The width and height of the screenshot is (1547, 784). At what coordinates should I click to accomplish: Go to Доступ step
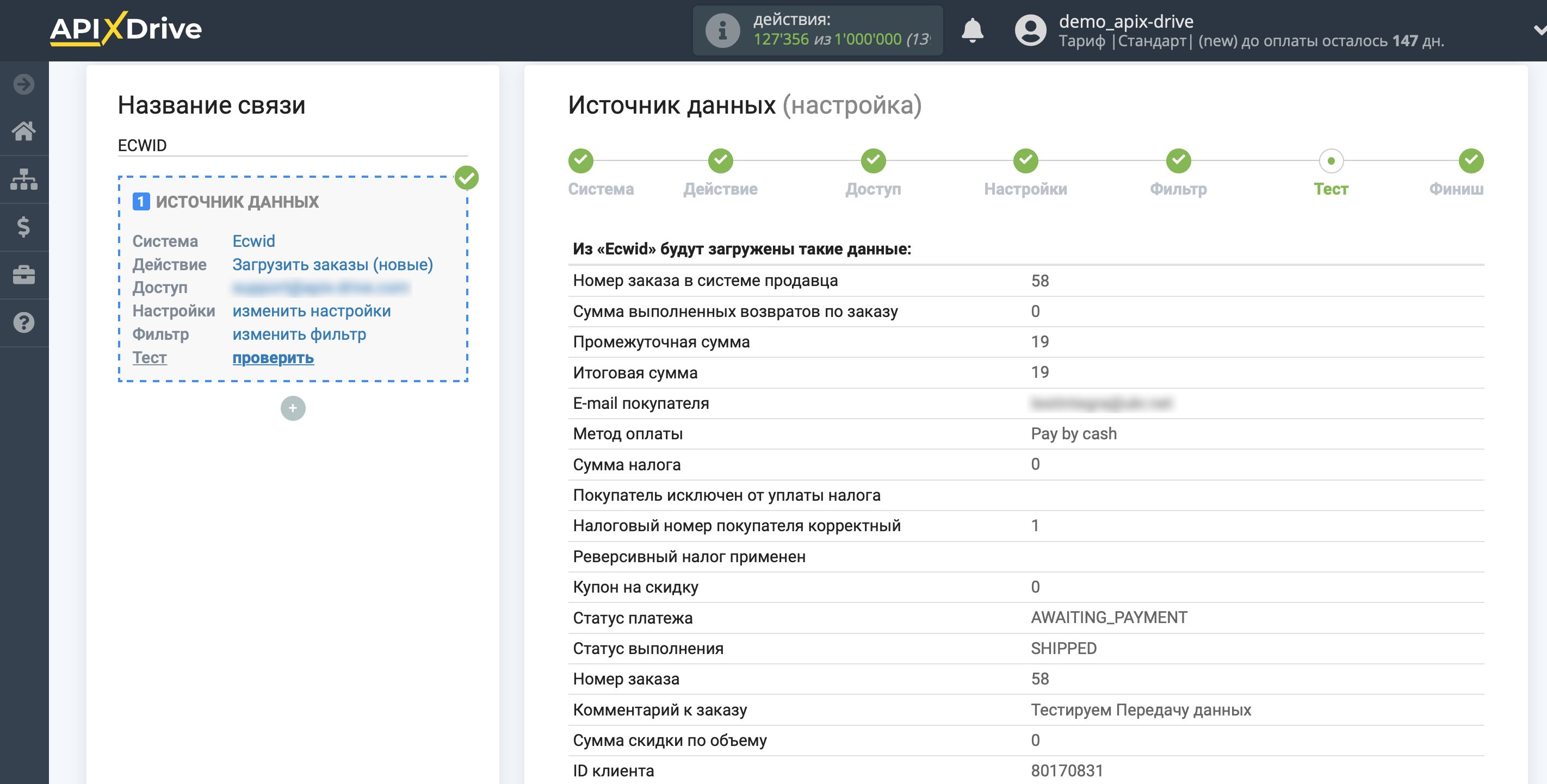[873, 160]
